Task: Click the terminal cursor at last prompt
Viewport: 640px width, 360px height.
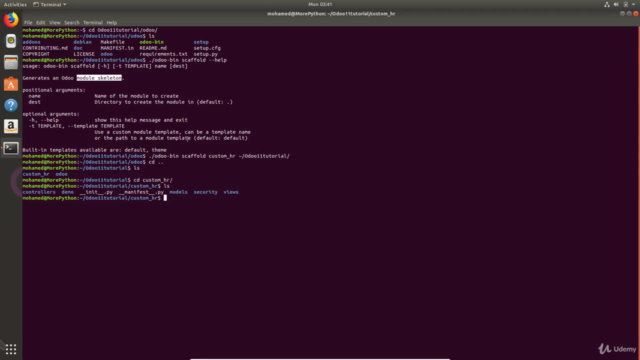Action: (x=165, y=198)
